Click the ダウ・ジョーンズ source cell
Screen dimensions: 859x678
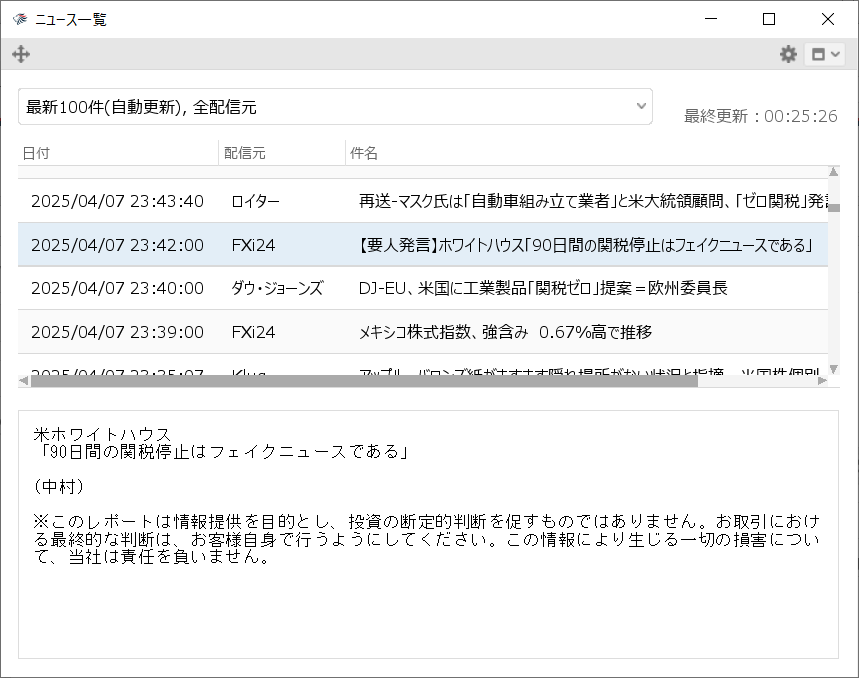coord(277,288)
